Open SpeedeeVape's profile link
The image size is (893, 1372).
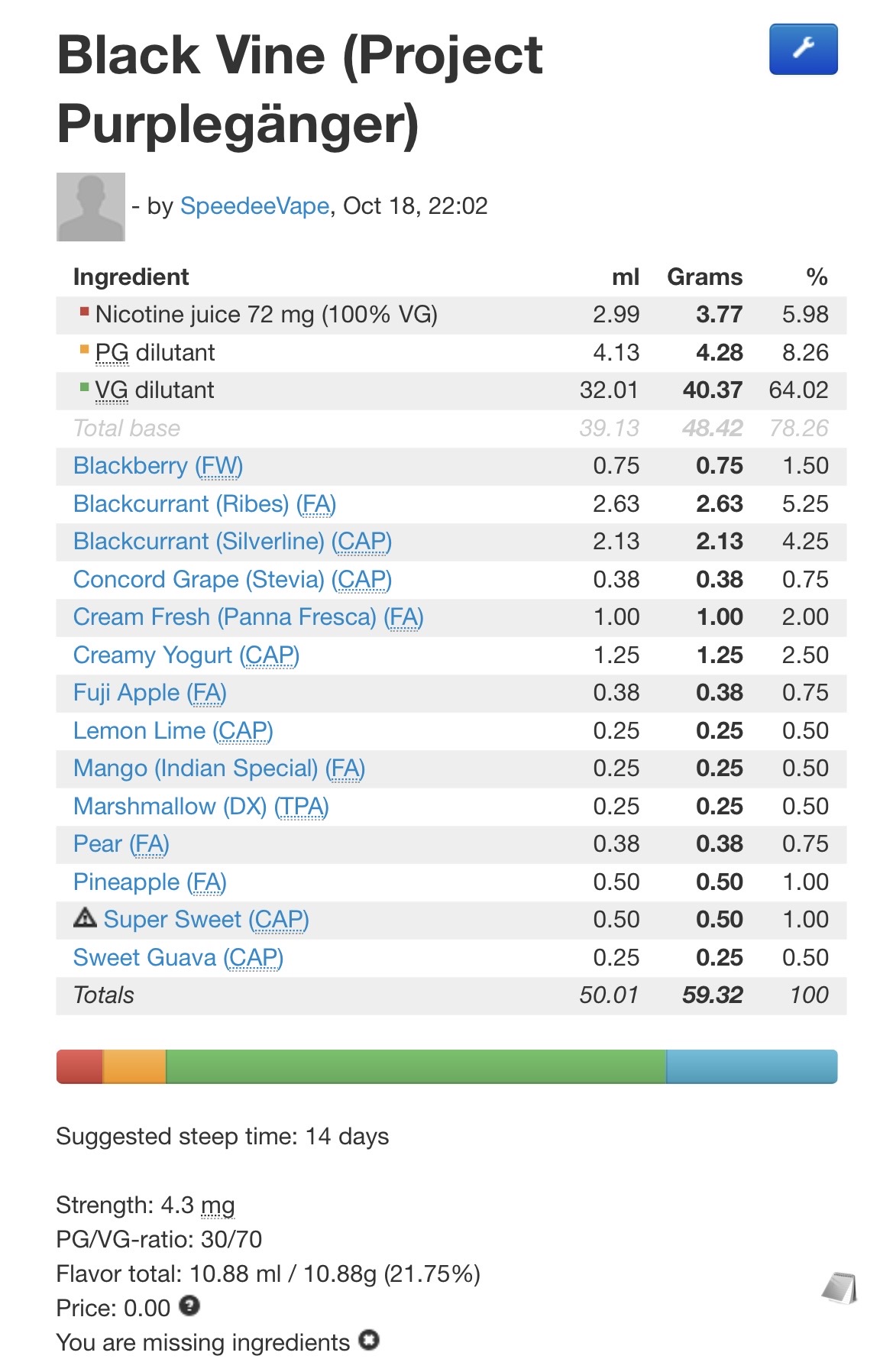click(254, 206)
